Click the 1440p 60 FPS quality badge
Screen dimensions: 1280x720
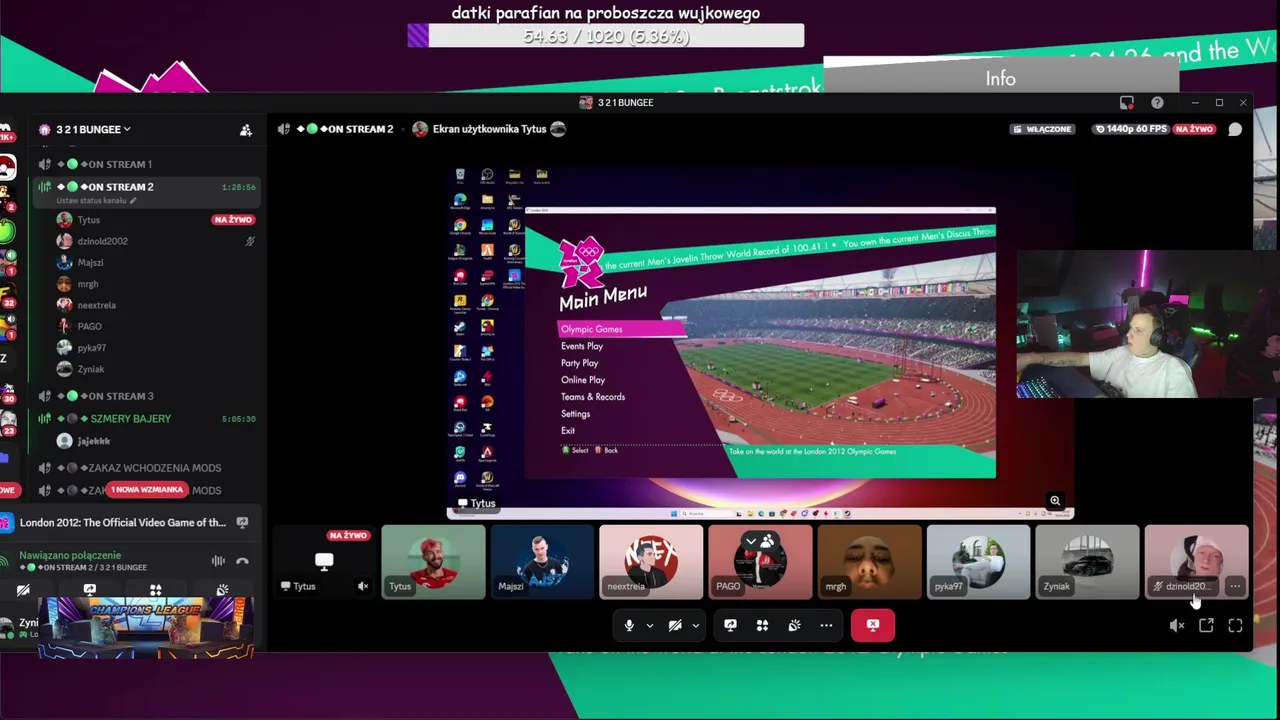coord(1132,129)
